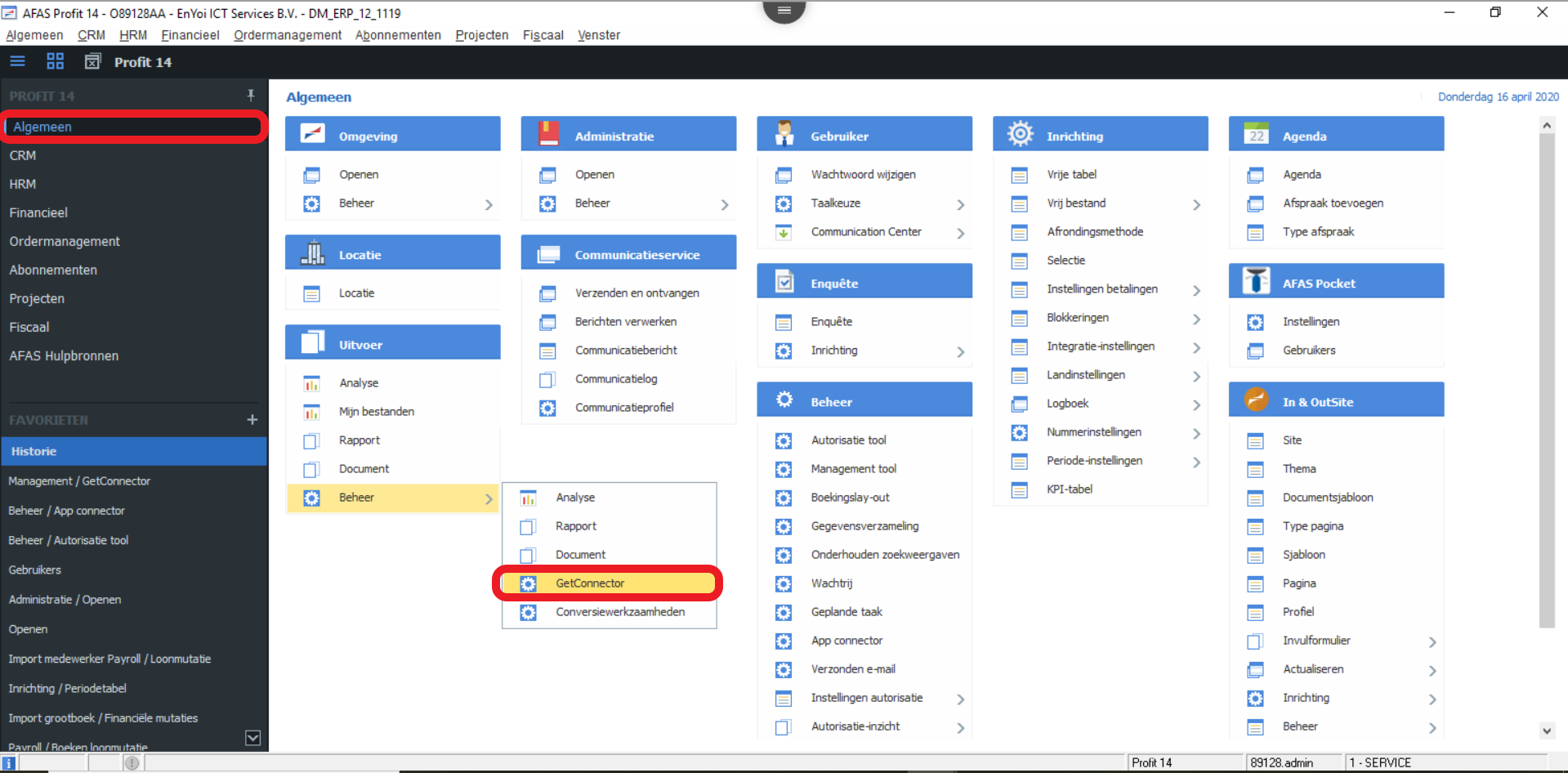The width and height of the screenshot is (1568, 773).
Task: Click the download icon beside Communication Center
Action: coord(783,232)
